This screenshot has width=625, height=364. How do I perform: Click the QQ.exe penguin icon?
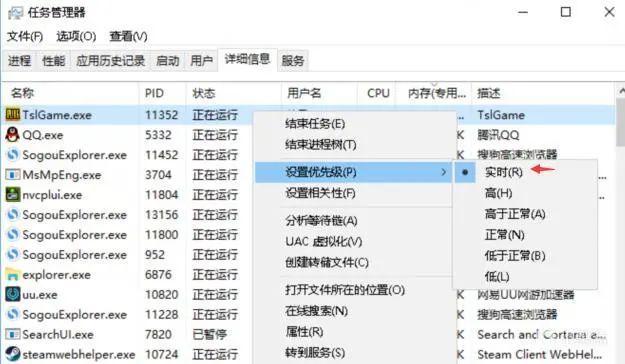[x=12, y=135]
